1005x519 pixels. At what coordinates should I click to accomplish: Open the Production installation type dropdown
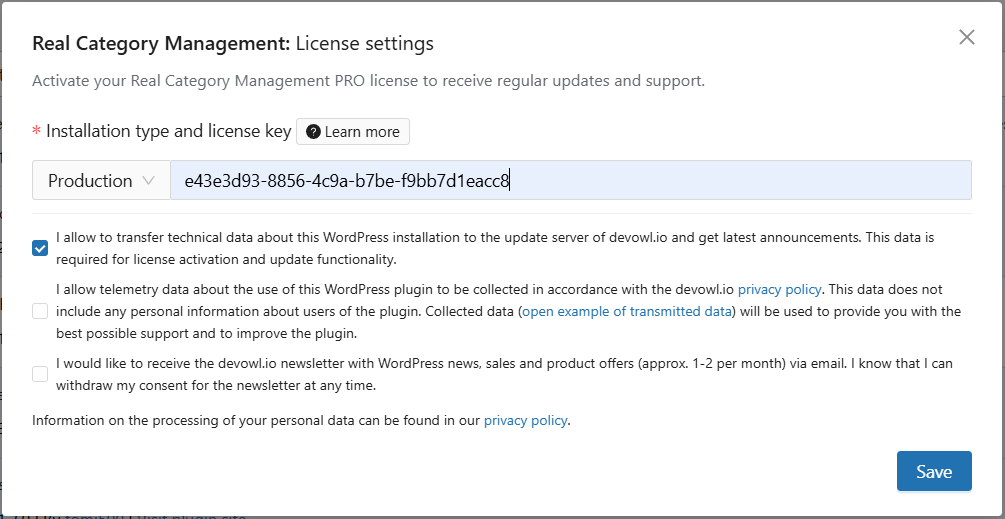tap(101, 181)
